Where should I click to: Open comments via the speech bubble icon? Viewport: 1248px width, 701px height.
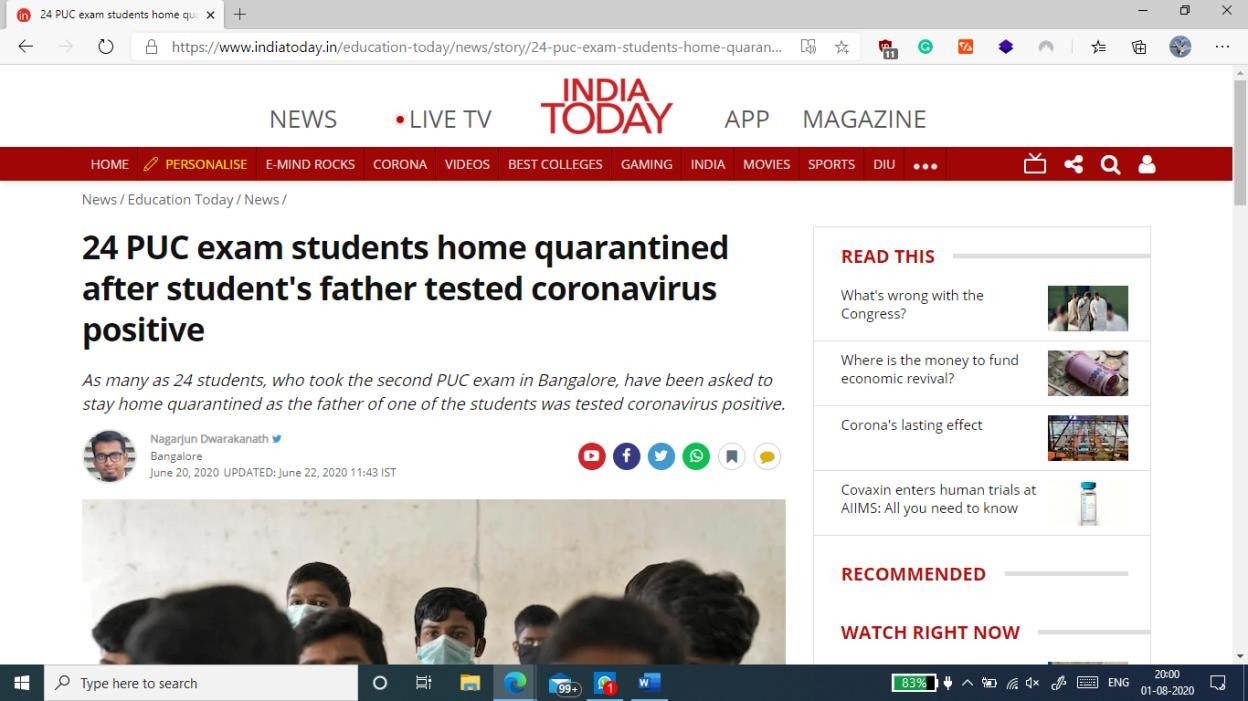pyautogui.click(x=767, y=457)
